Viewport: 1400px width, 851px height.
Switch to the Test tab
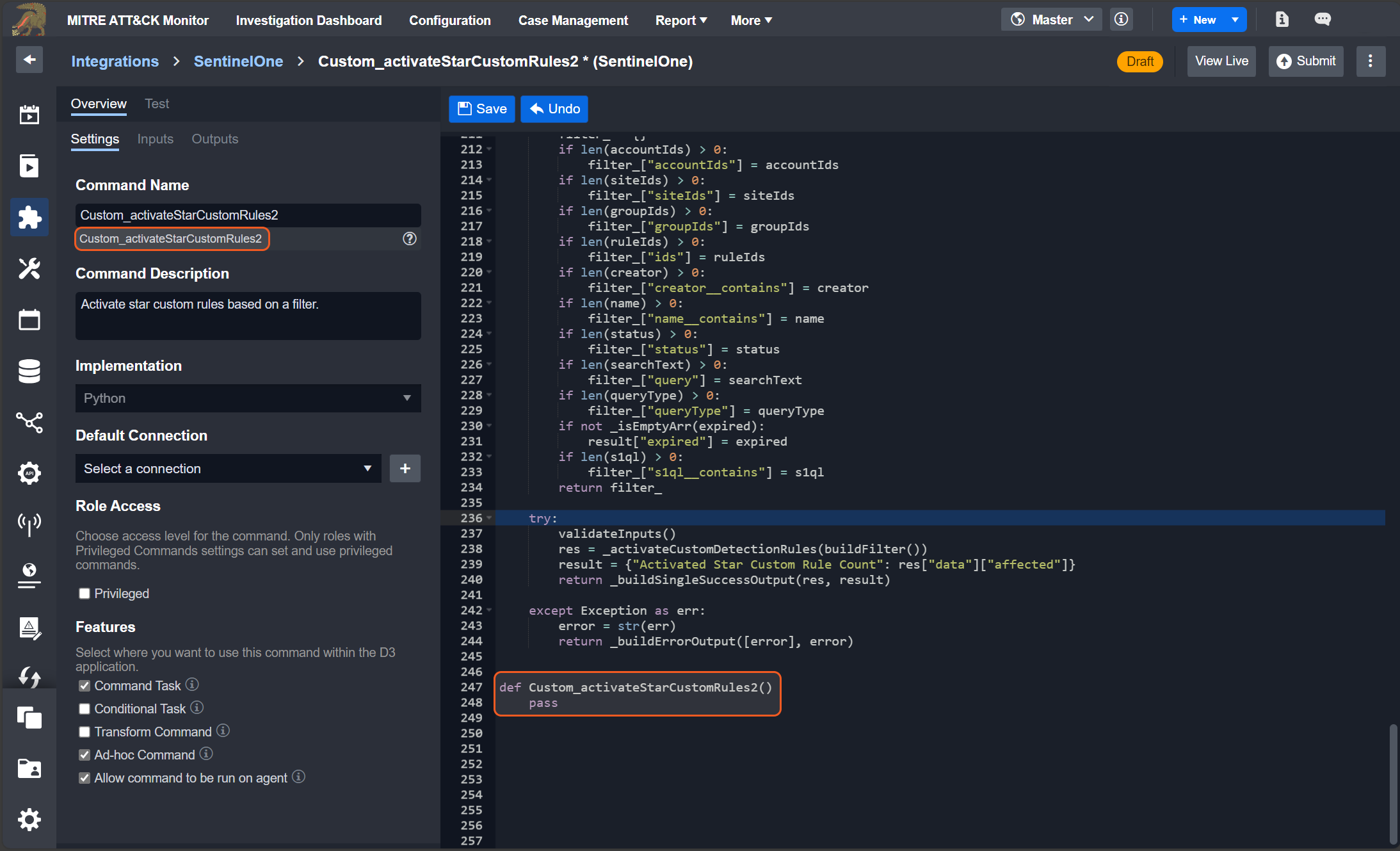[x=156, y=103]
